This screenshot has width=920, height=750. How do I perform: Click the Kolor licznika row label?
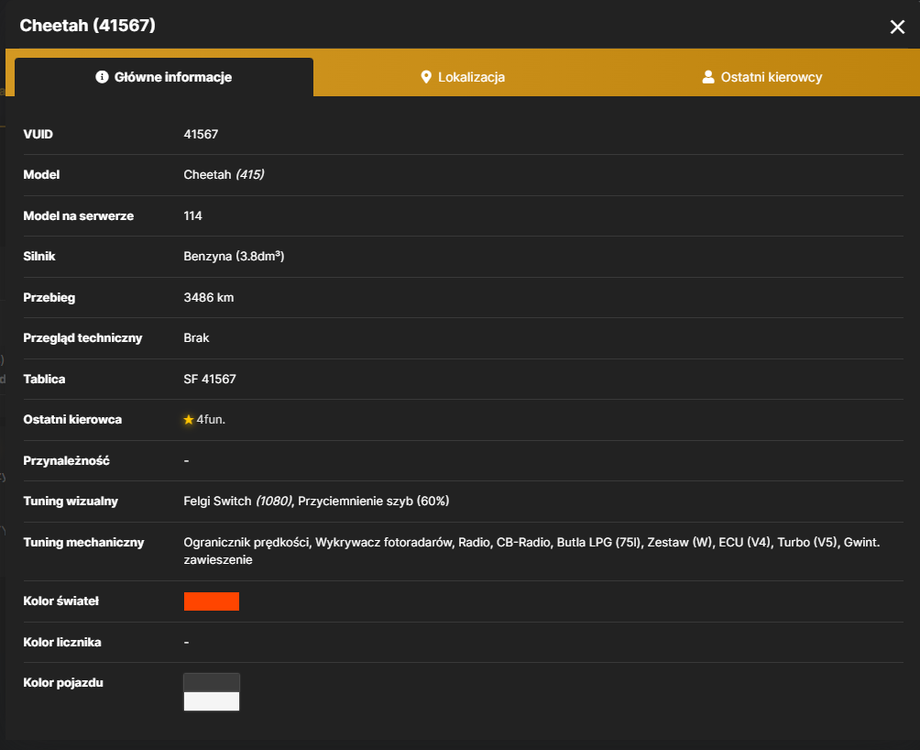coord(62,642)
